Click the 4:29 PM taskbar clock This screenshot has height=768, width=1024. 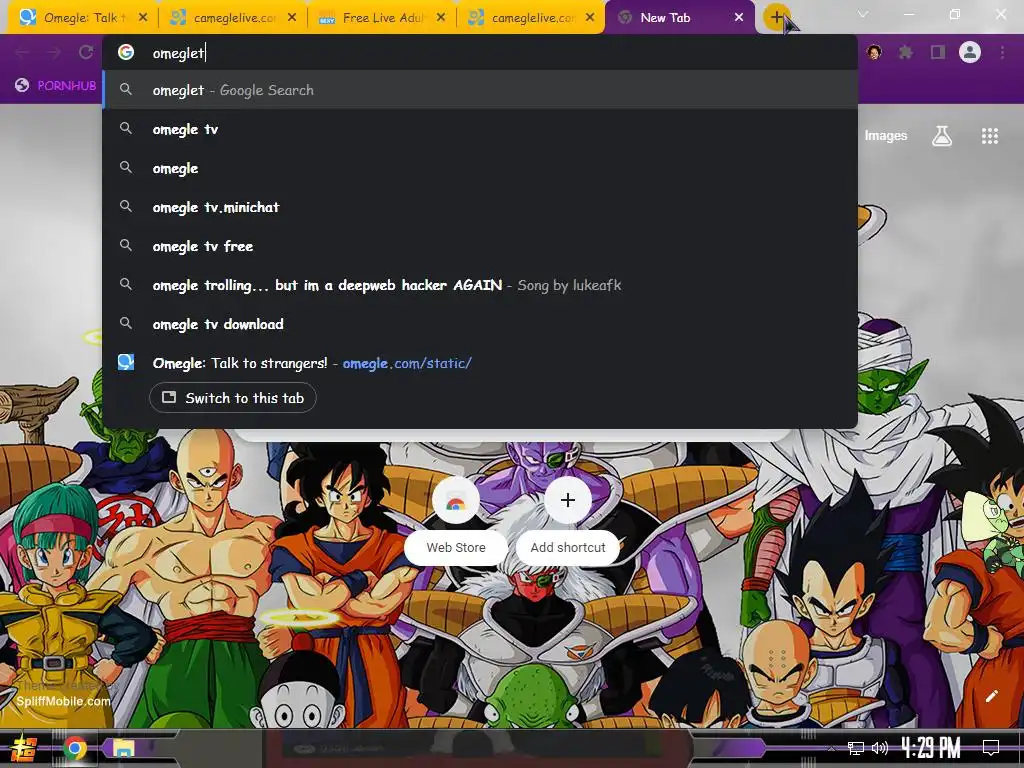pos(930,748)
